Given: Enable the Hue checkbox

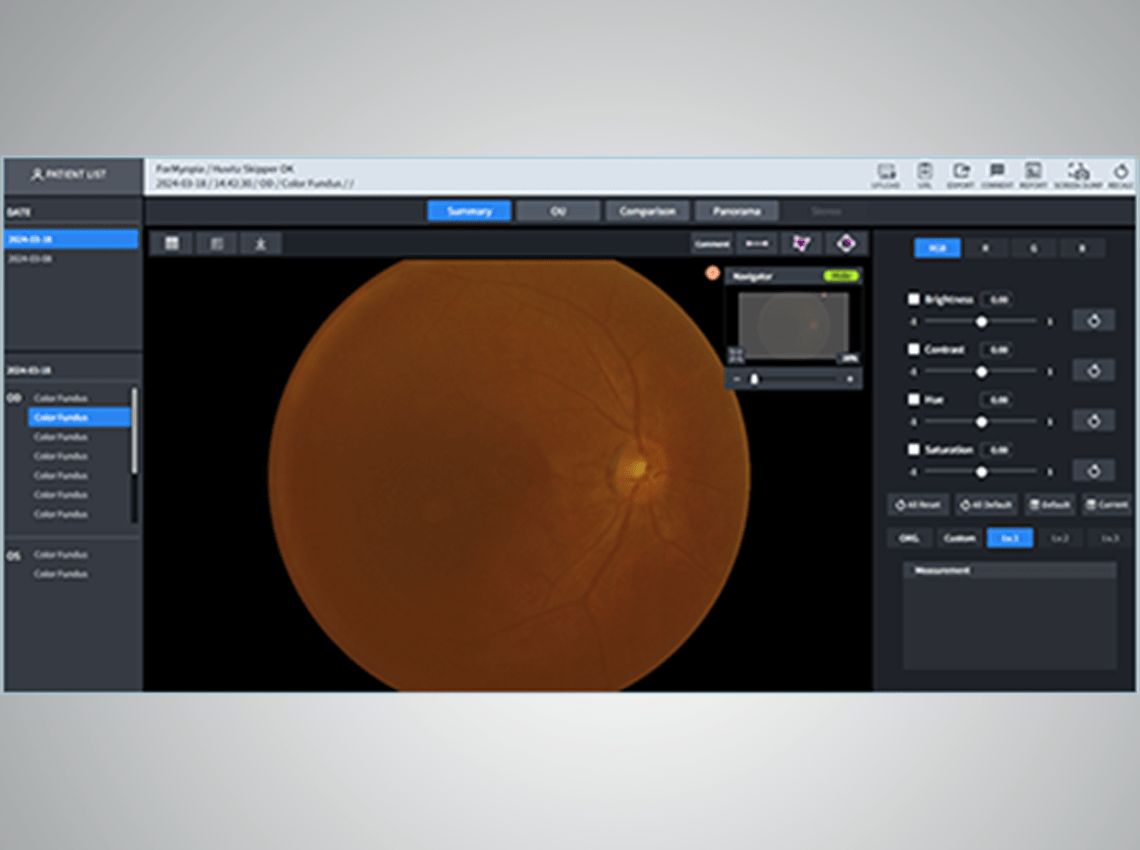Looking at the screenshot, I should click(914, 399).
